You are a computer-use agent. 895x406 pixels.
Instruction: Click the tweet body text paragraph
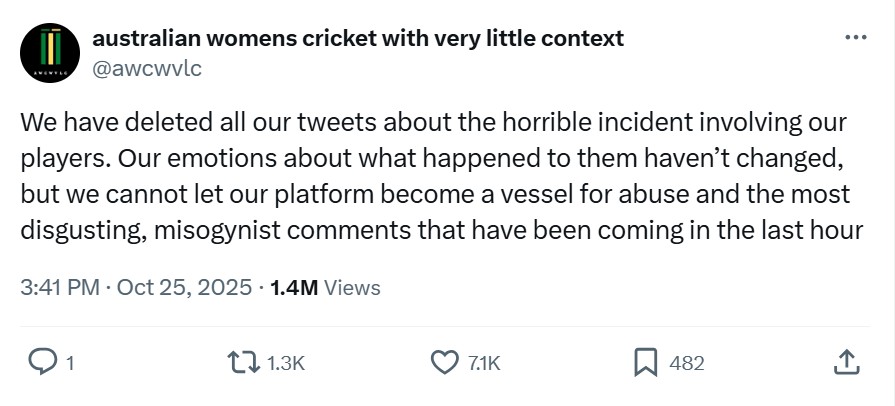tap(440, 176)
